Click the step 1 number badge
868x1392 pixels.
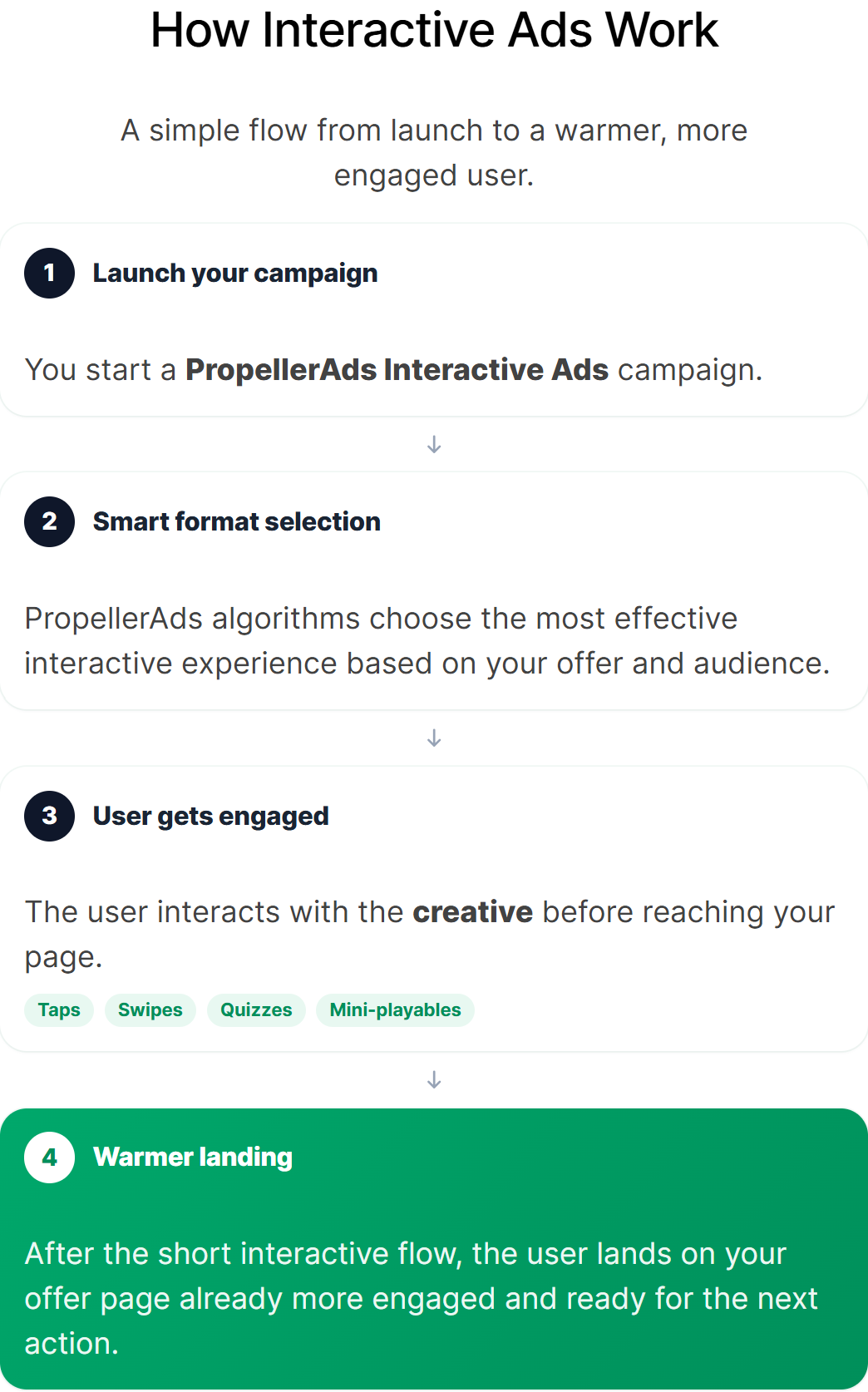click(x=50, y=273)
